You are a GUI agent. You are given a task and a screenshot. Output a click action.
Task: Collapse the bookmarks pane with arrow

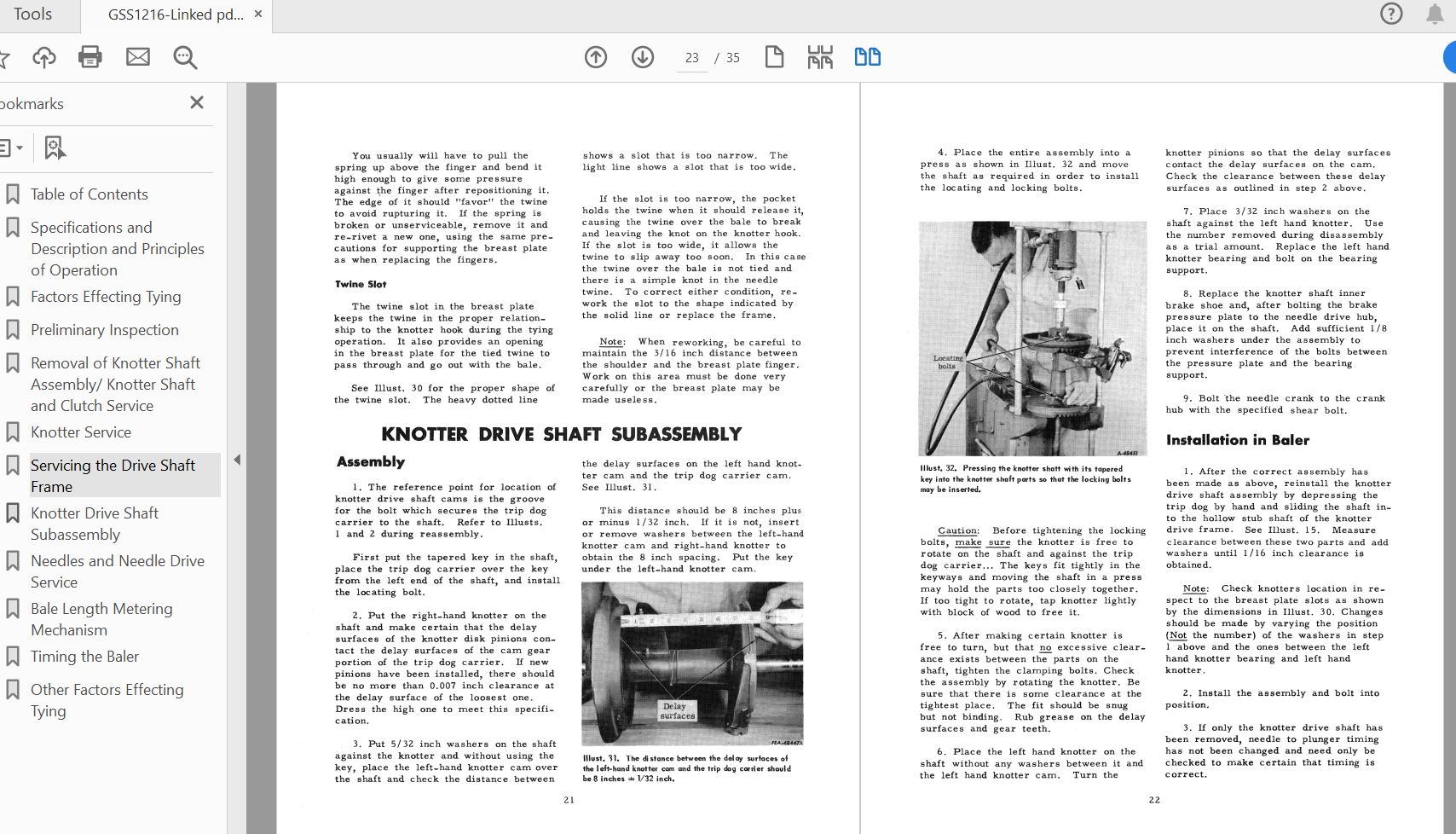click(x=237, y=460)
